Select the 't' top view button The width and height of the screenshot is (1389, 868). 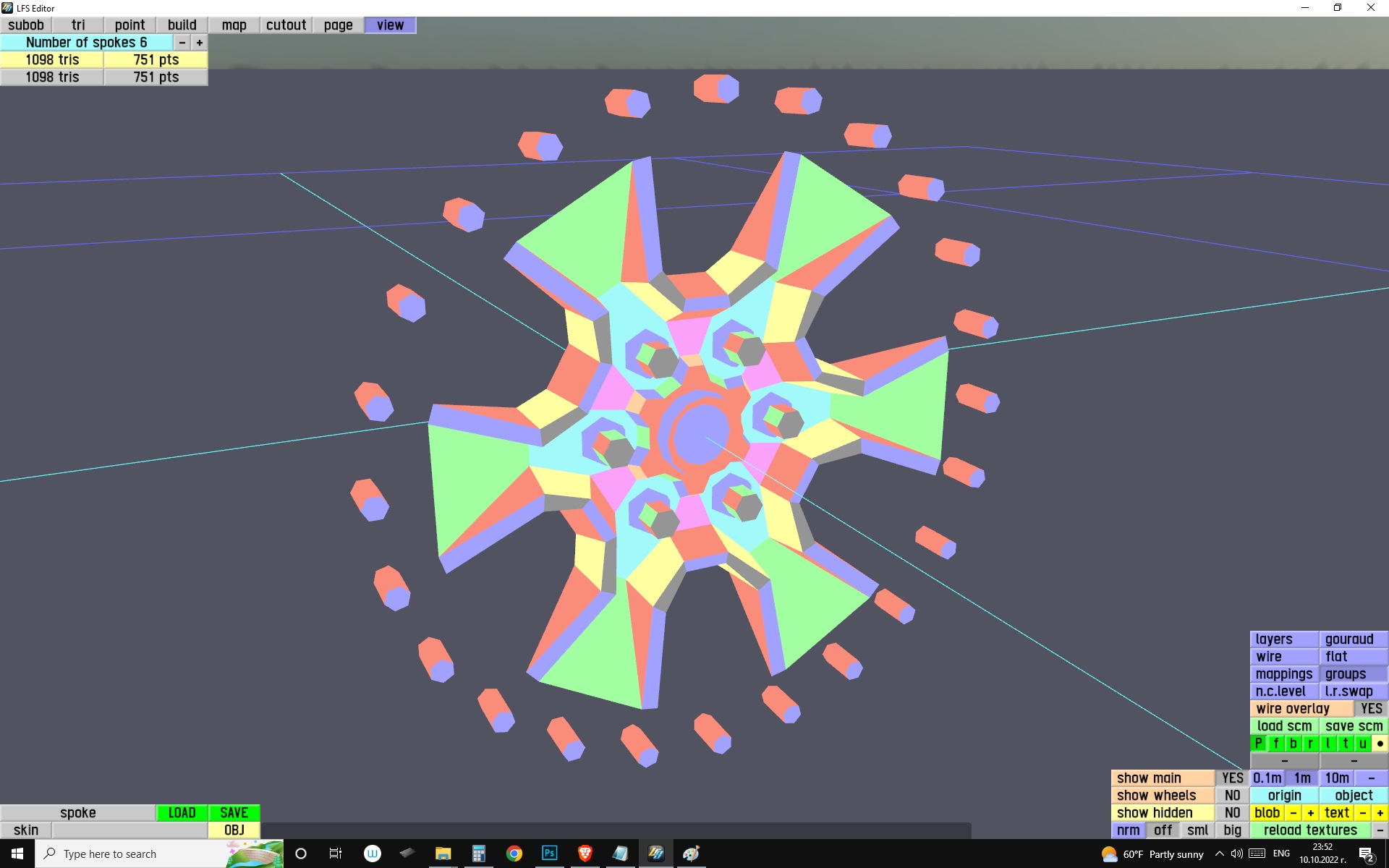(1345, 743)
